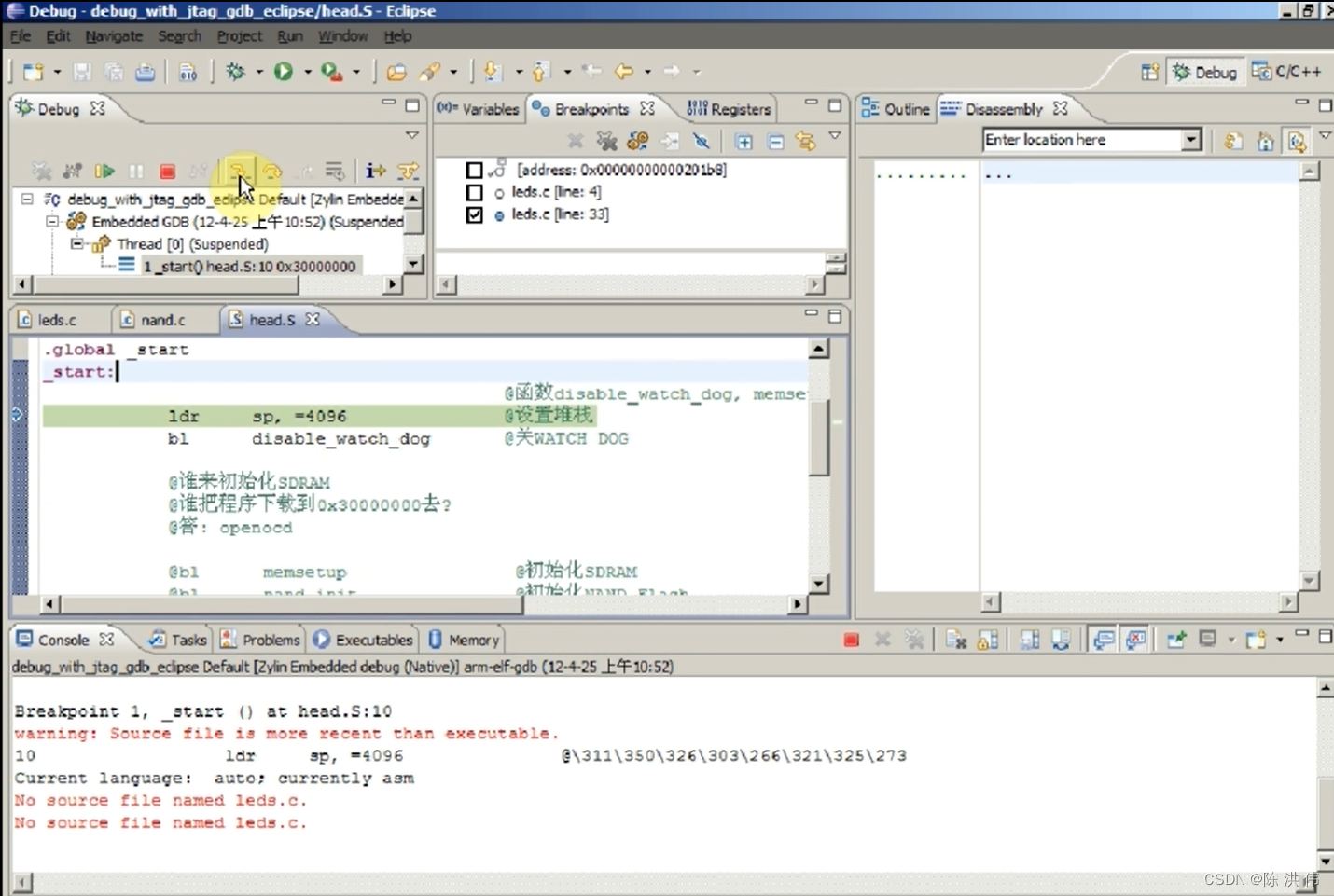Open the Enter location here dropdown arrow

point(1190,140)
